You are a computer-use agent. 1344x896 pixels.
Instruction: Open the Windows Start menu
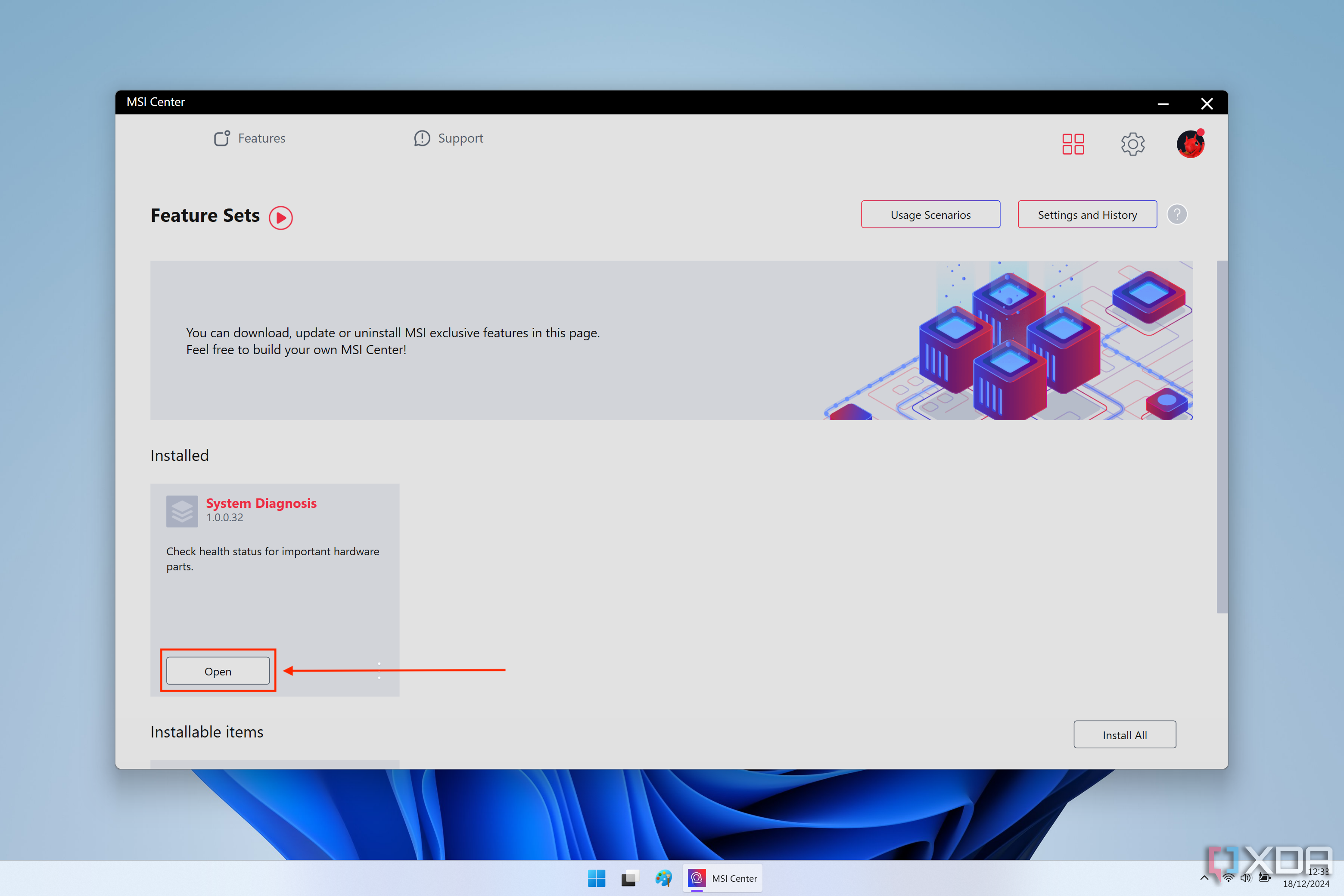pyautogui.click(x=597, y=878)
